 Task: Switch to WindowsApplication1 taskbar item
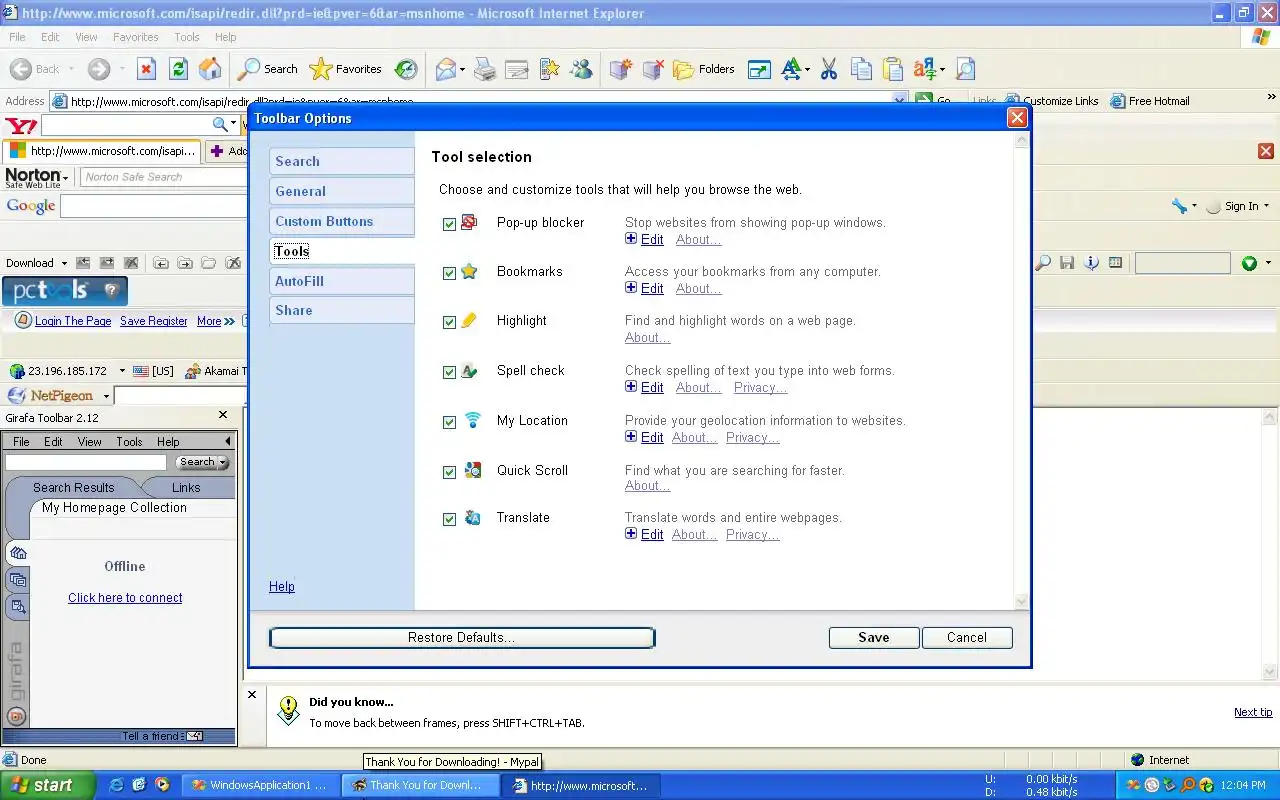click(x=260, y=785)
